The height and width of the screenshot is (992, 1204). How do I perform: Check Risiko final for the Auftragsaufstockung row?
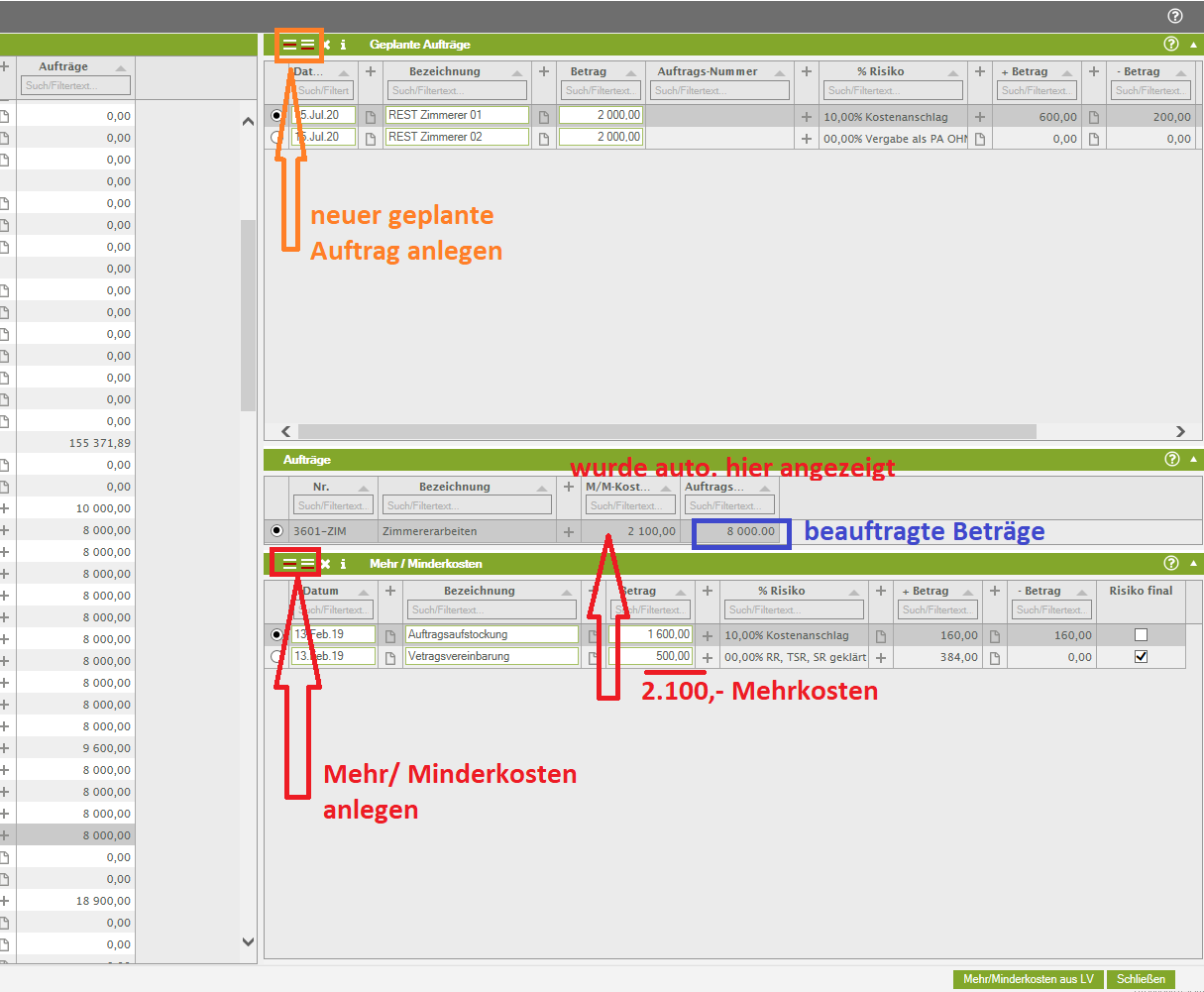[1141, 635]
